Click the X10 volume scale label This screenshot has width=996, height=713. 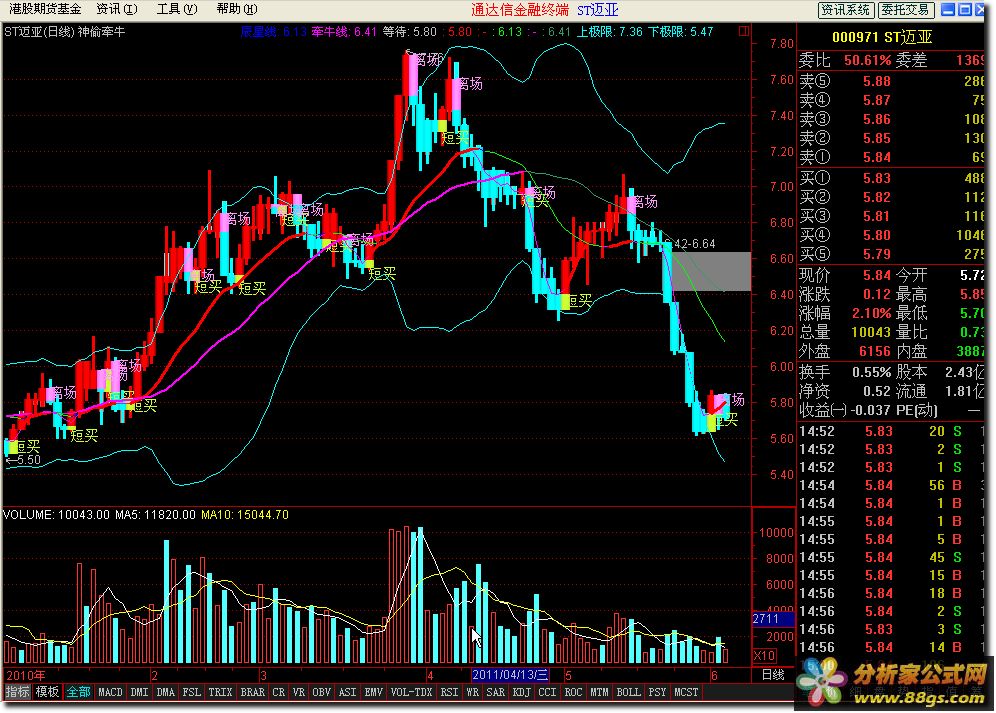point(764,656)
